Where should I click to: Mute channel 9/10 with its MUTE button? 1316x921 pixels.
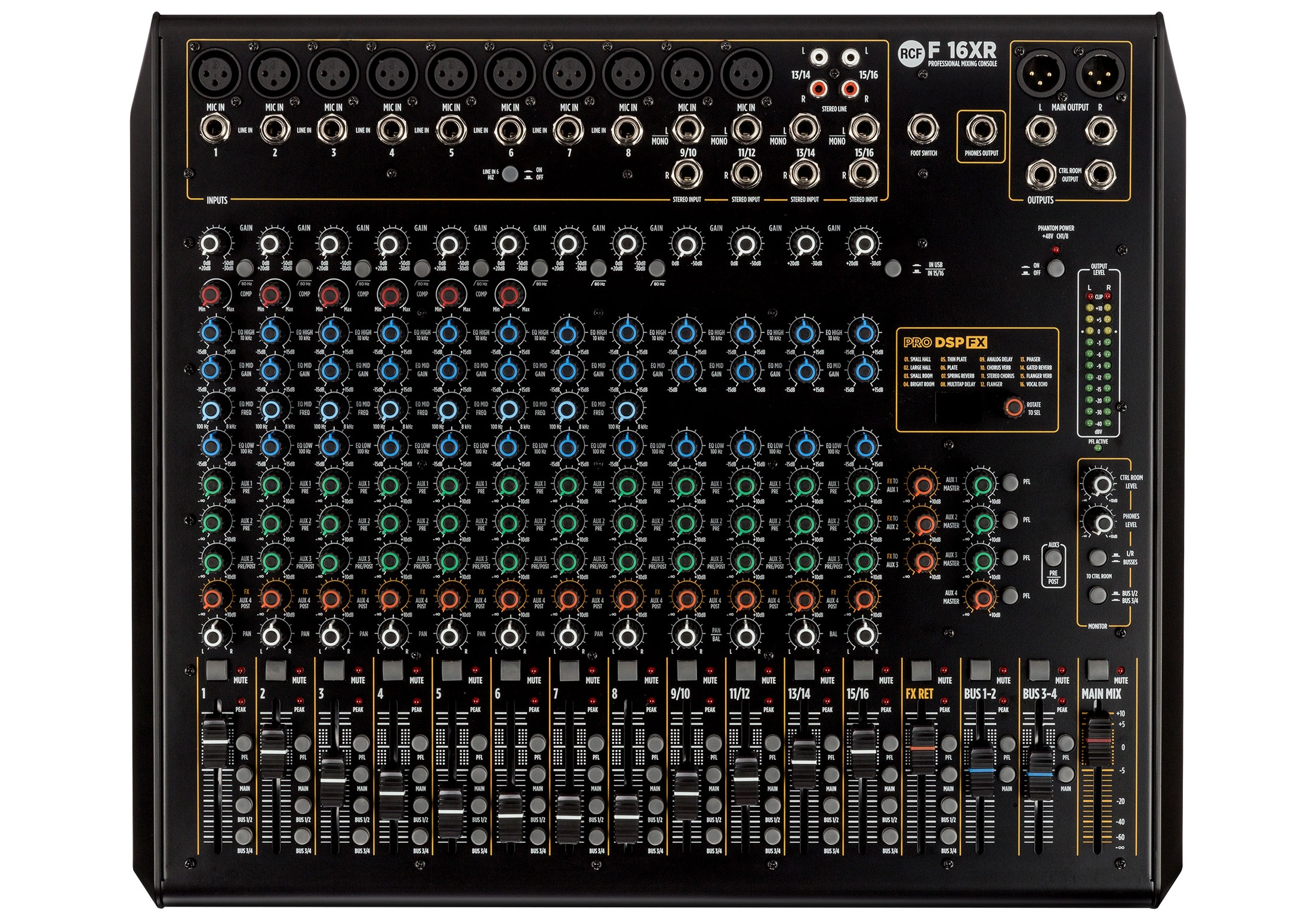686,670
